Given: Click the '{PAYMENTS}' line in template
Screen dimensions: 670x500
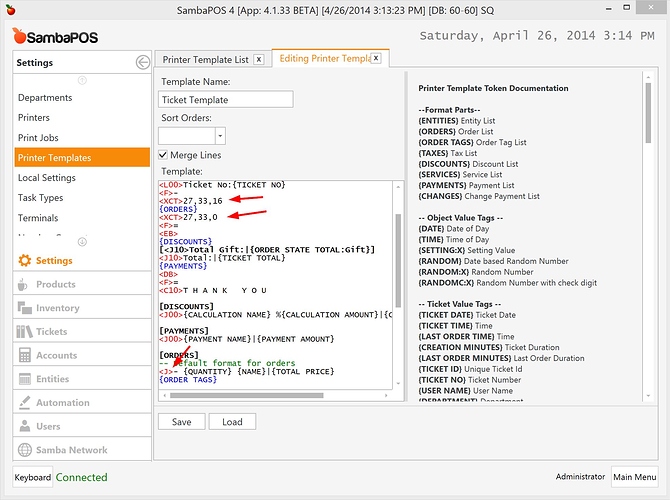Looking at the screenshot, I should tap(183, 266).
